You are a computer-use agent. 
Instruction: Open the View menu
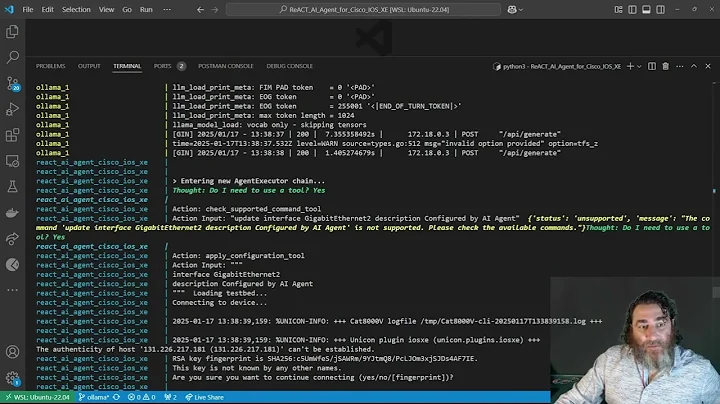click(x=106, y=9)
